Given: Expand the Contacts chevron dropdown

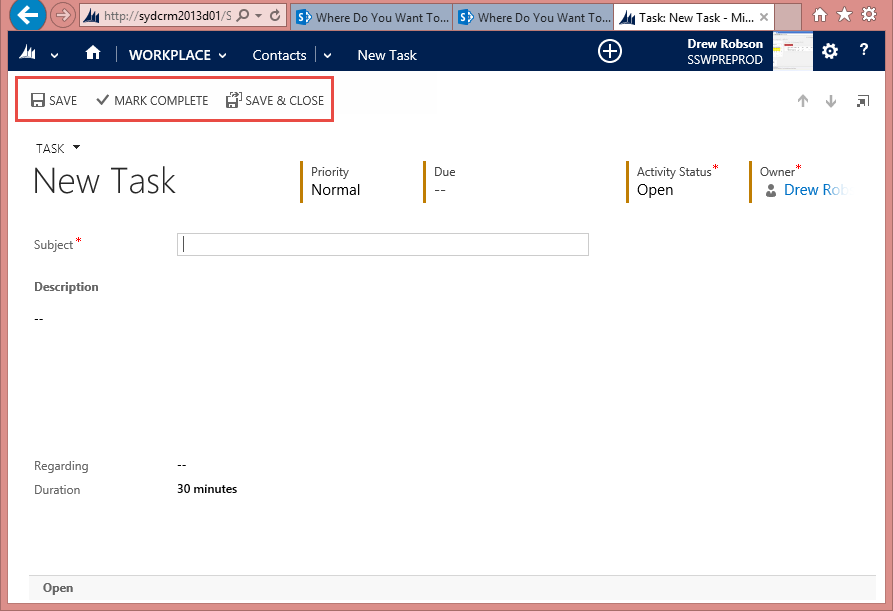Looking at the screenshot, I should point(327,55).
